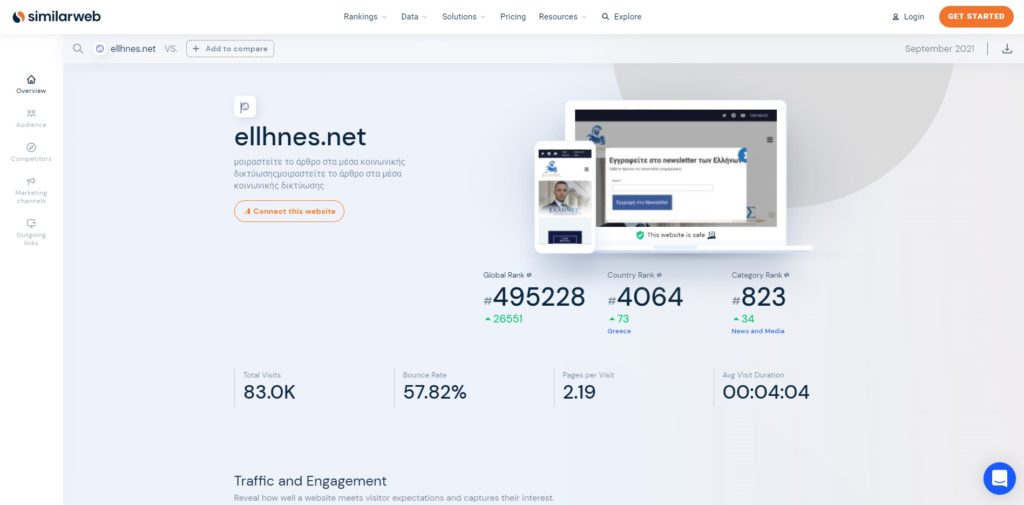Click the Similarweb logo
This screenshot has width=1024, height=505.
point(56,16)
